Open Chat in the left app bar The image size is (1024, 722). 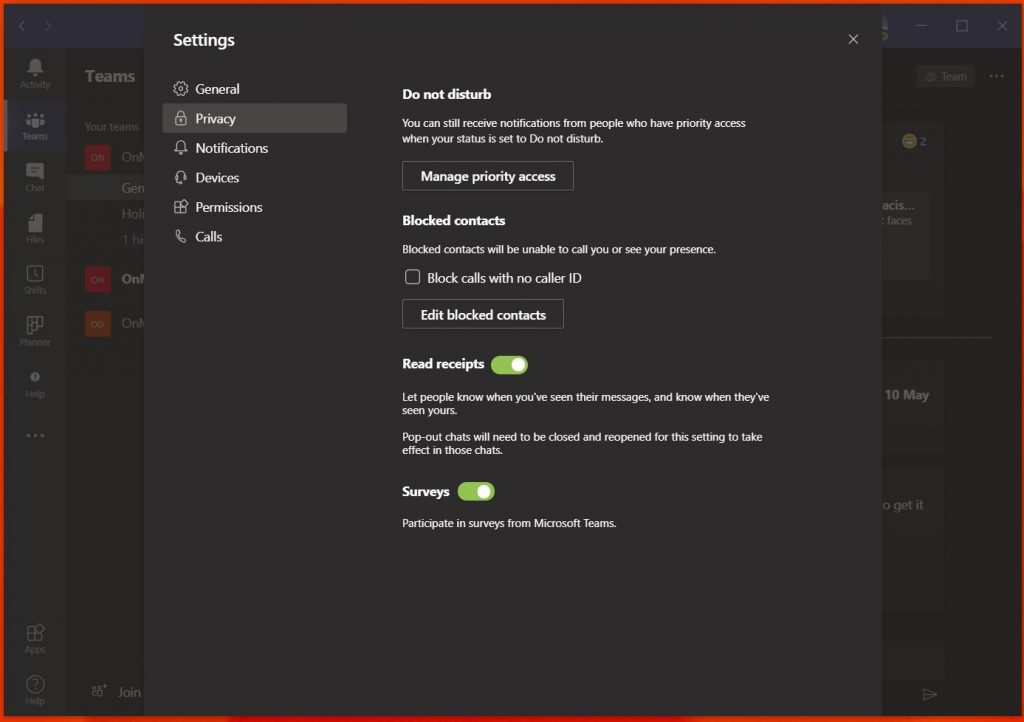tap(35, 178)
